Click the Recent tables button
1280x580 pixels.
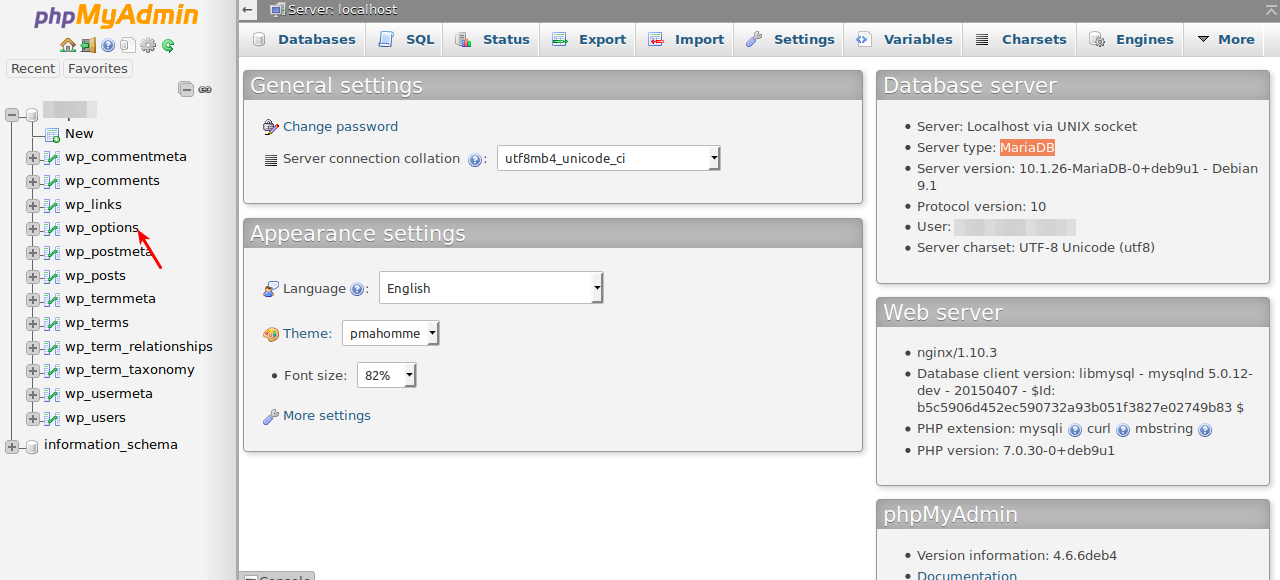(33, 69)
